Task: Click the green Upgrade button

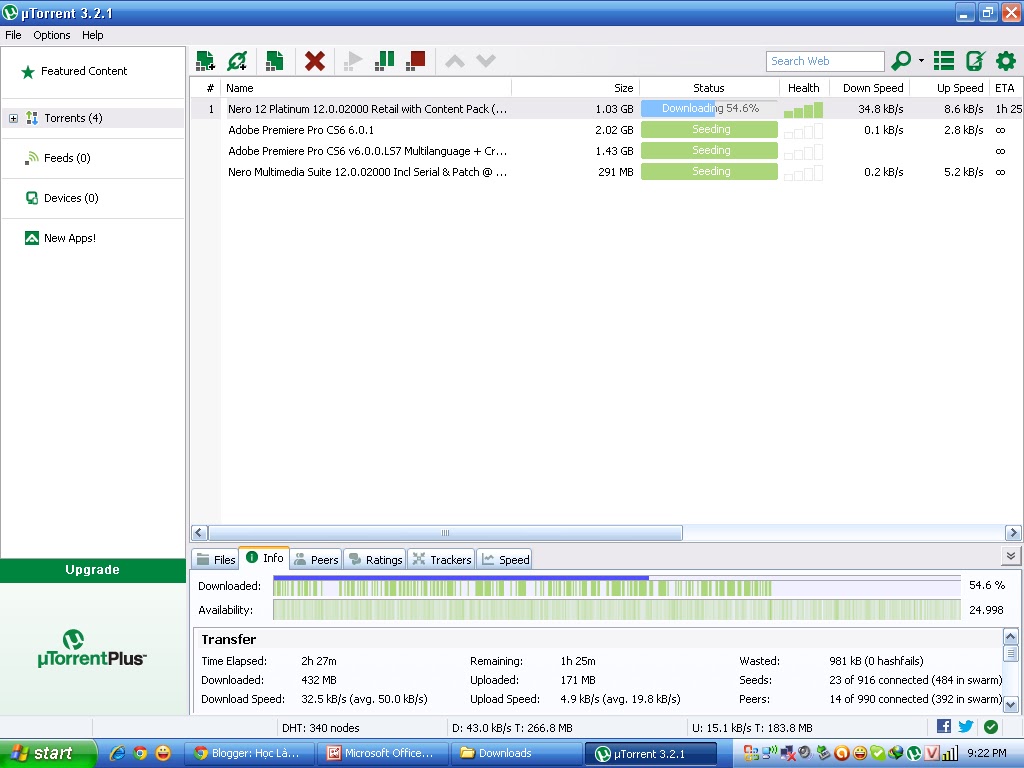Action: (x=93, y=569)
